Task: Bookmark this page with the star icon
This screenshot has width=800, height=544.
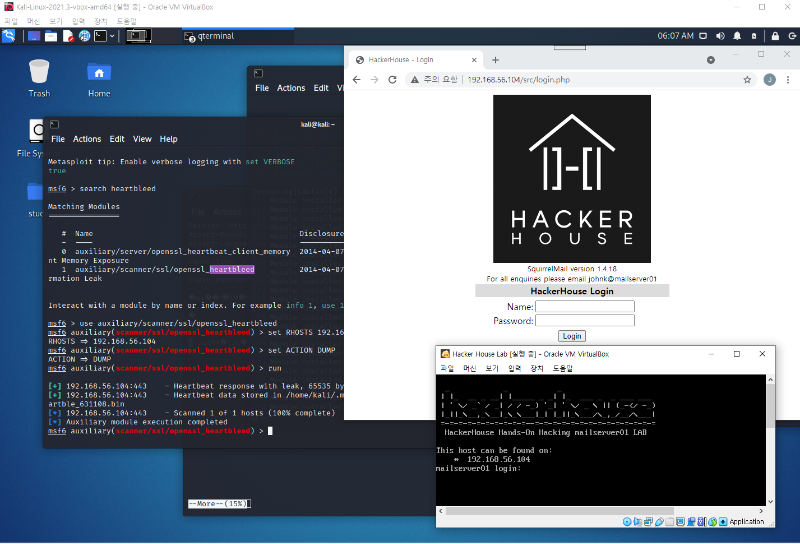Action: point(747,80)
